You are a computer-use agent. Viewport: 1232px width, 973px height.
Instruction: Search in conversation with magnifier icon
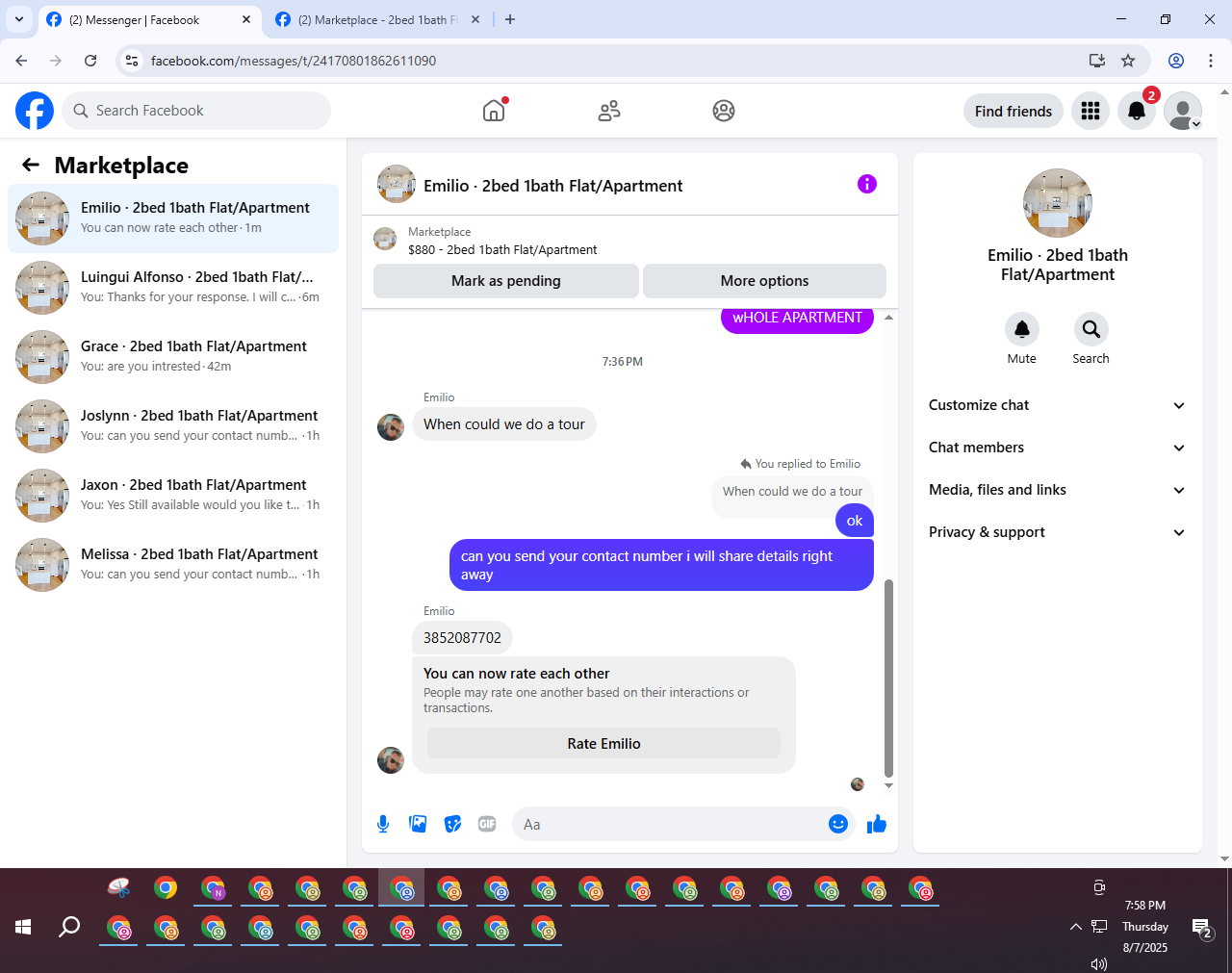1091,329
